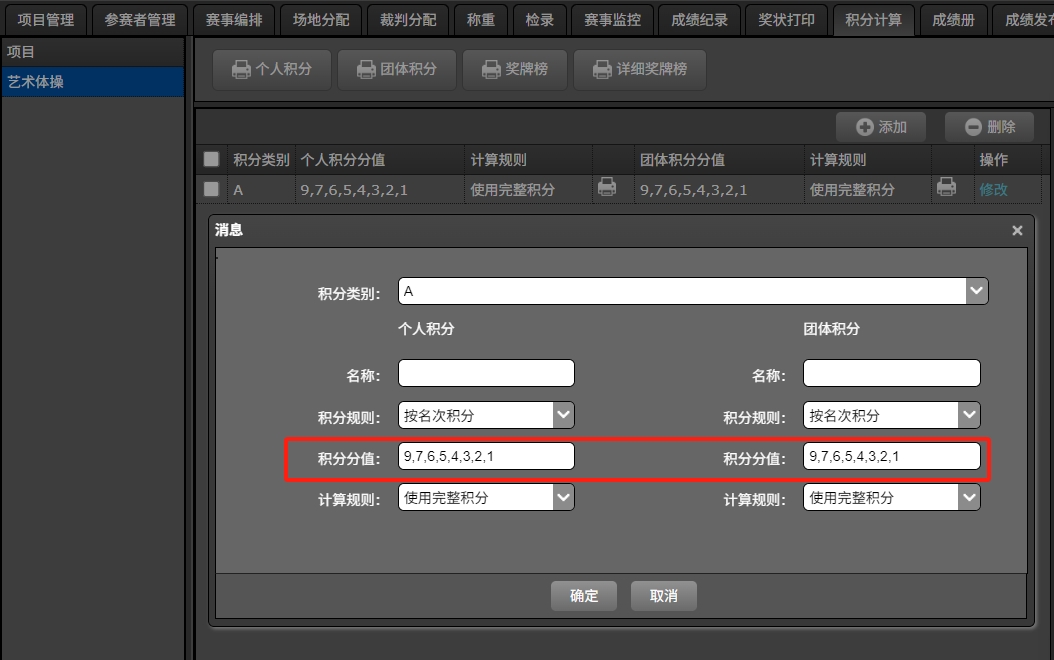Switch to the 赛事监控 tab

point(614,20)
